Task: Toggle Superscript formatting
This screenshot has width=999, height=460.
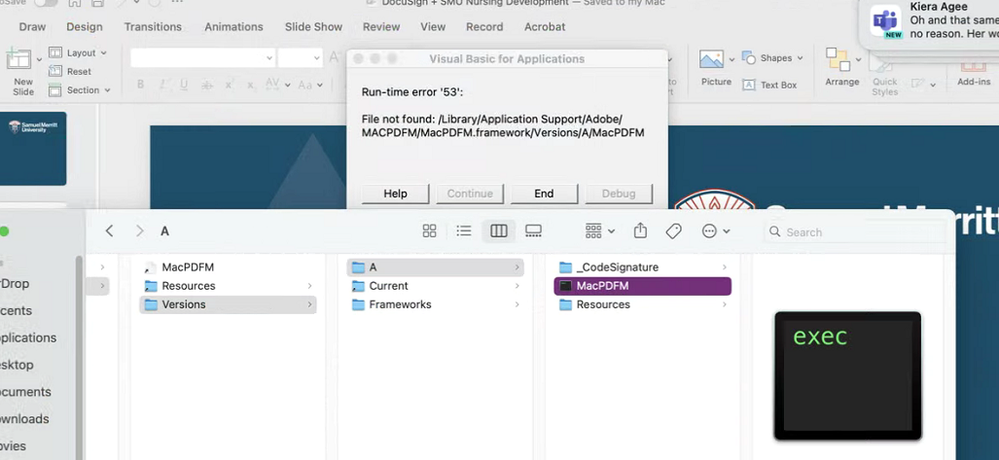Action: [x=229, y=85]
